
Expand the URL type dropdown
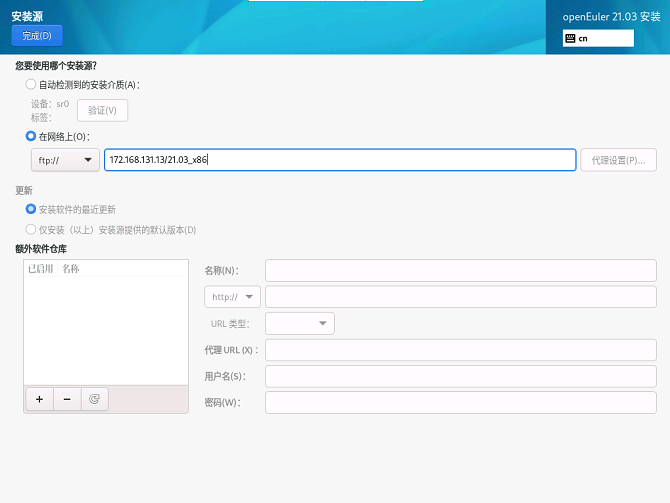(299, 323)
